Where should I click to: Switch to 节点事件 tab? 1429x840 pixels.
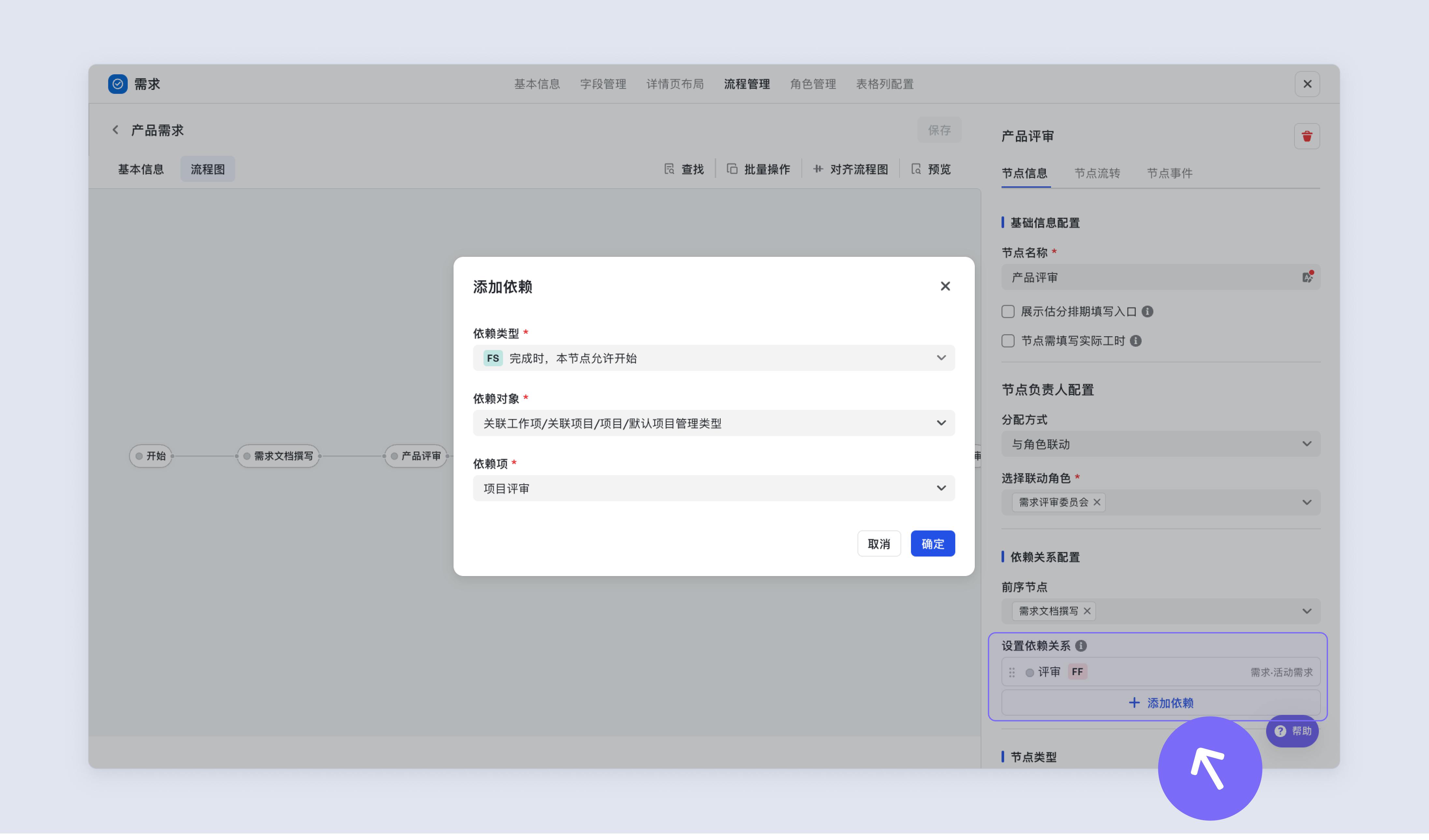point(1169,173)
